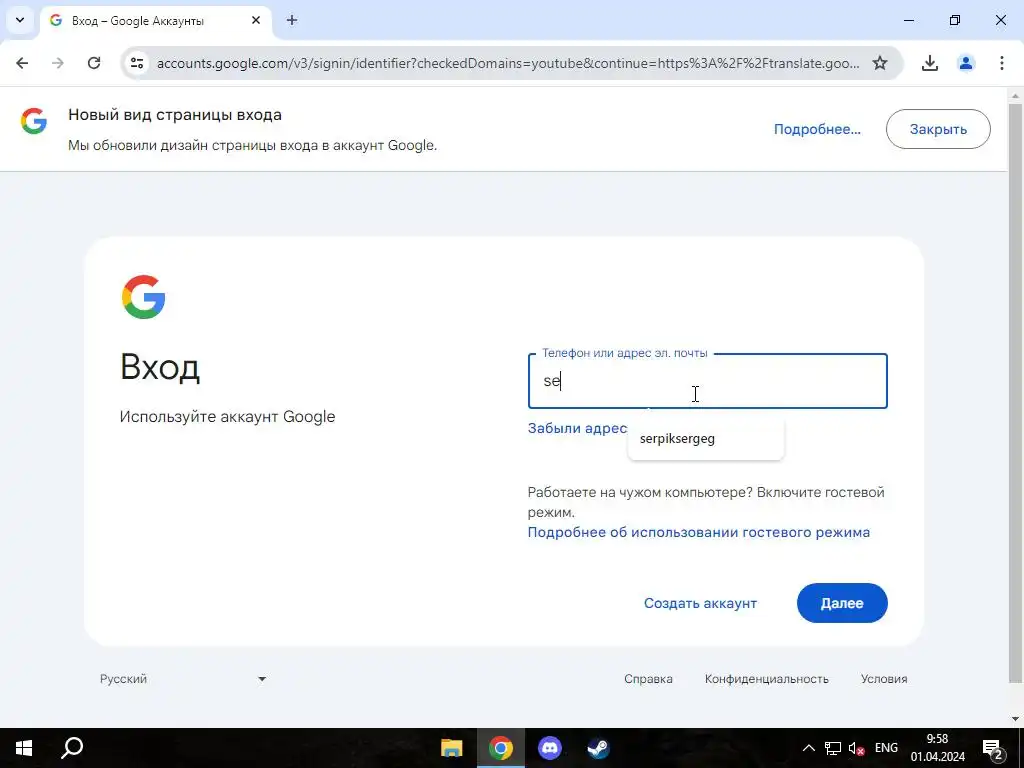The height and width of the screenshot is (768, 1024).
Task: Click the blue 'Далее' button
Action: point(842,603)
